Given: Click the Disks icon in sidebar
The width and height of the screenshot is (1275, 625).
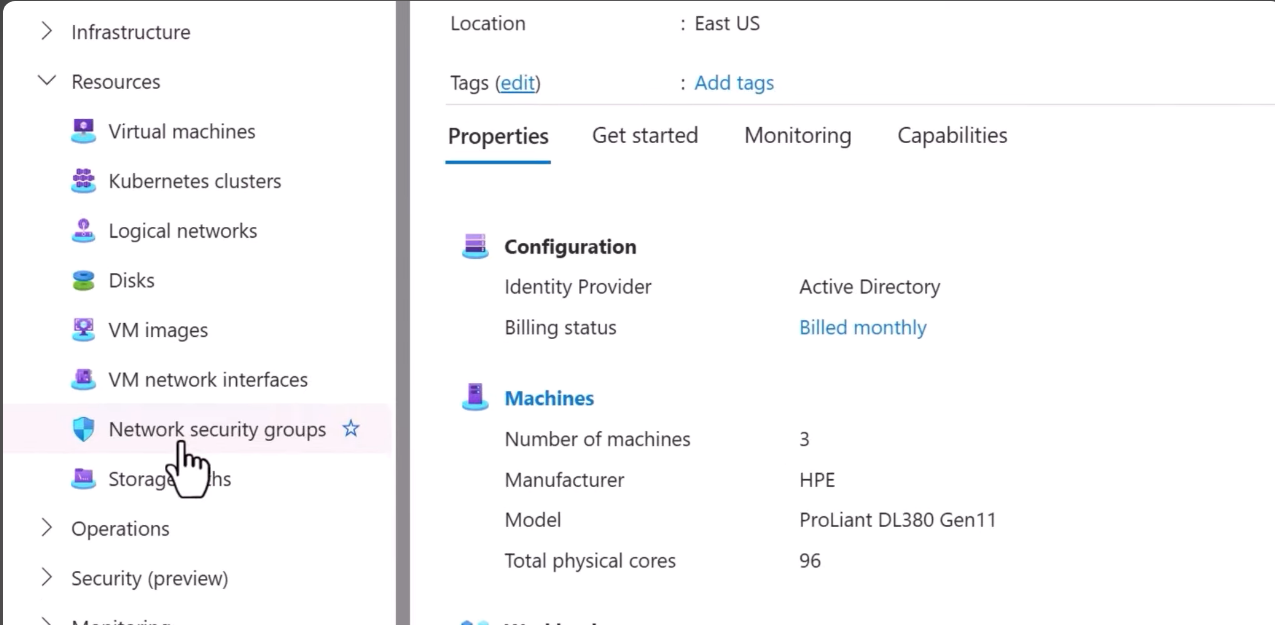Looking at the screenshot, I should tap(84, 281).
